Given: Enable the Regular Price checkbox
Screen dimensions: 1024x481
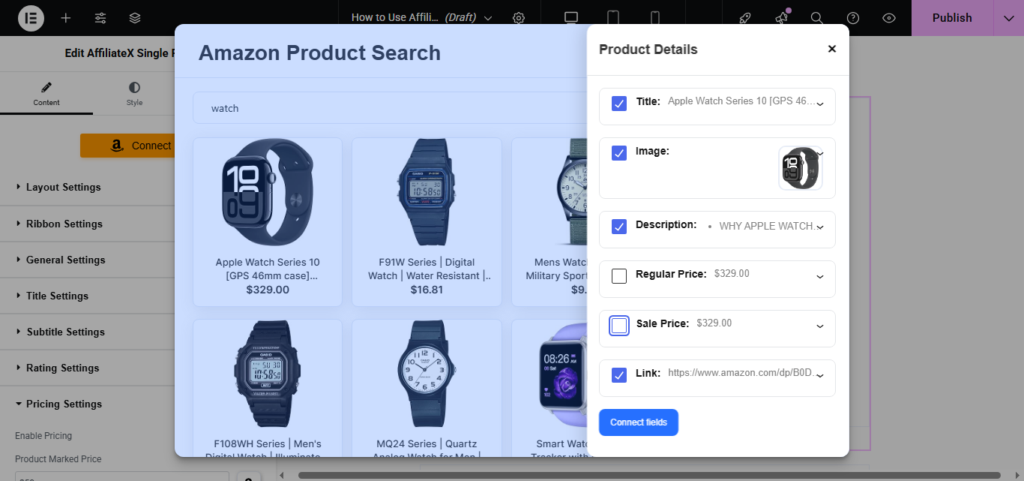Looking at the screenshot, I should click(619, 276).
